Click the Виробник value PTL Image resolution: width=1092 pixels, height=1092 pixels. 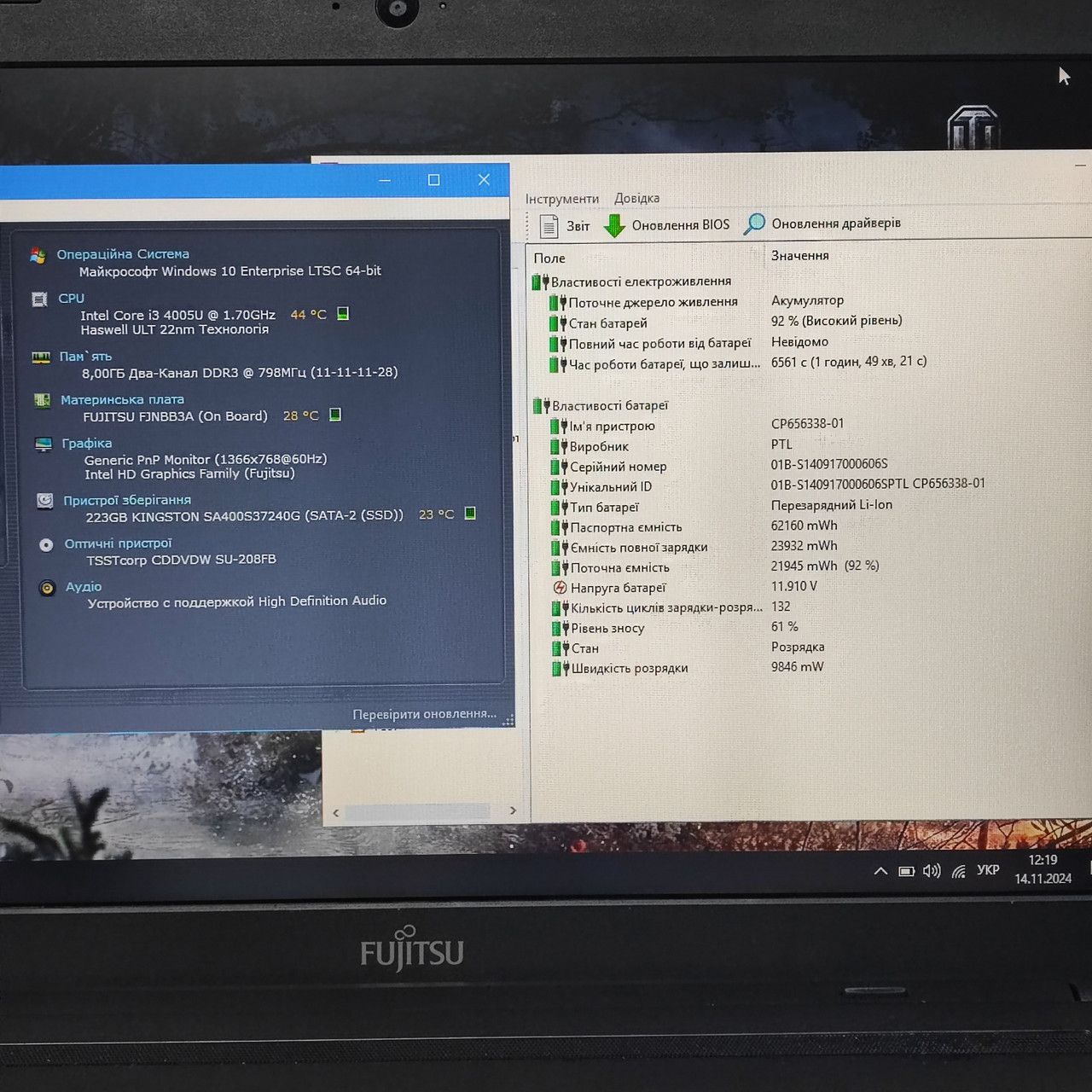781,444
